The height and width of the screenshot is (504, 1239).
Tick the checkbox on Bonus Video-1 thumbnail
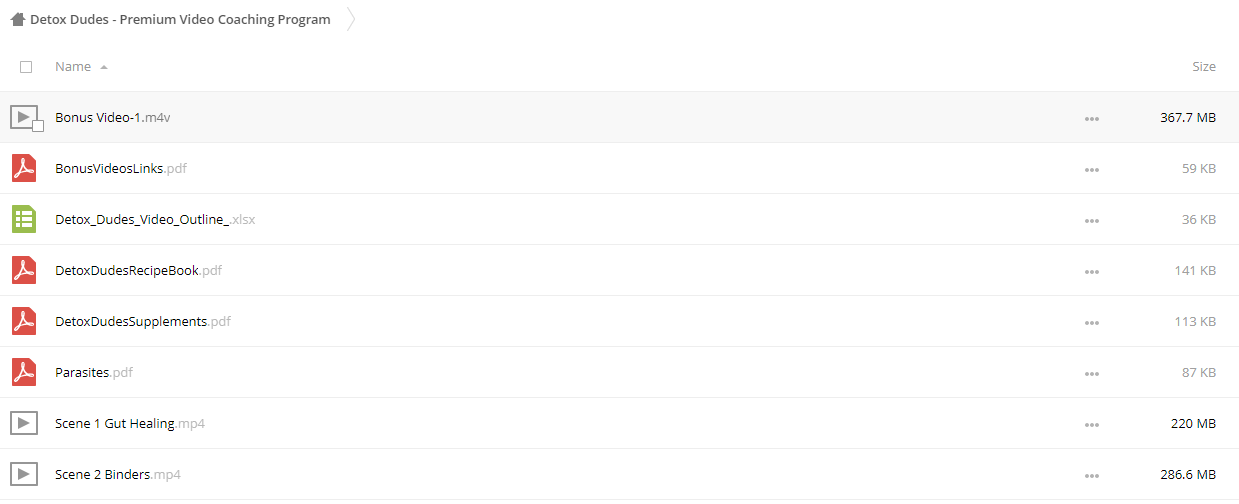click(38, 126)
